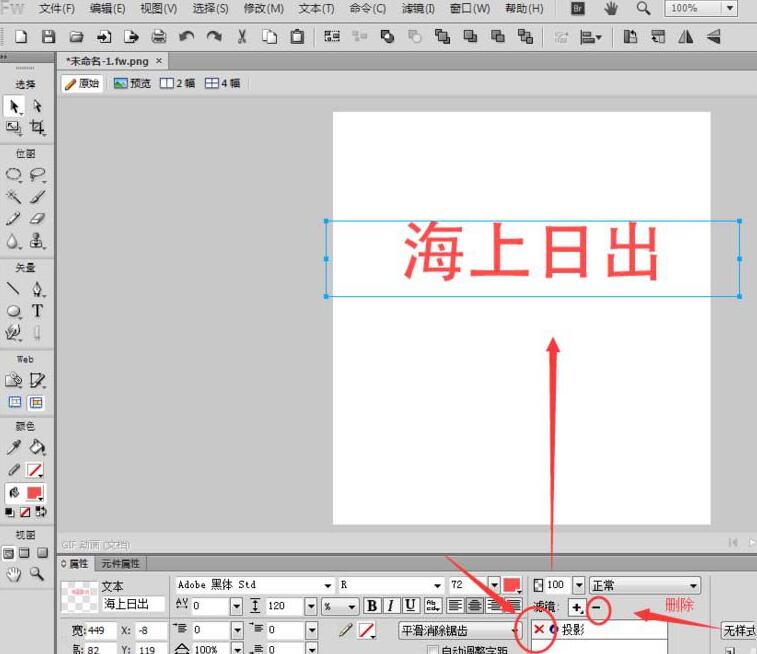Open the fill color swatch in toolbox
Image resolution: width=757 pixels, height=654 pixels.
(35, 492)
